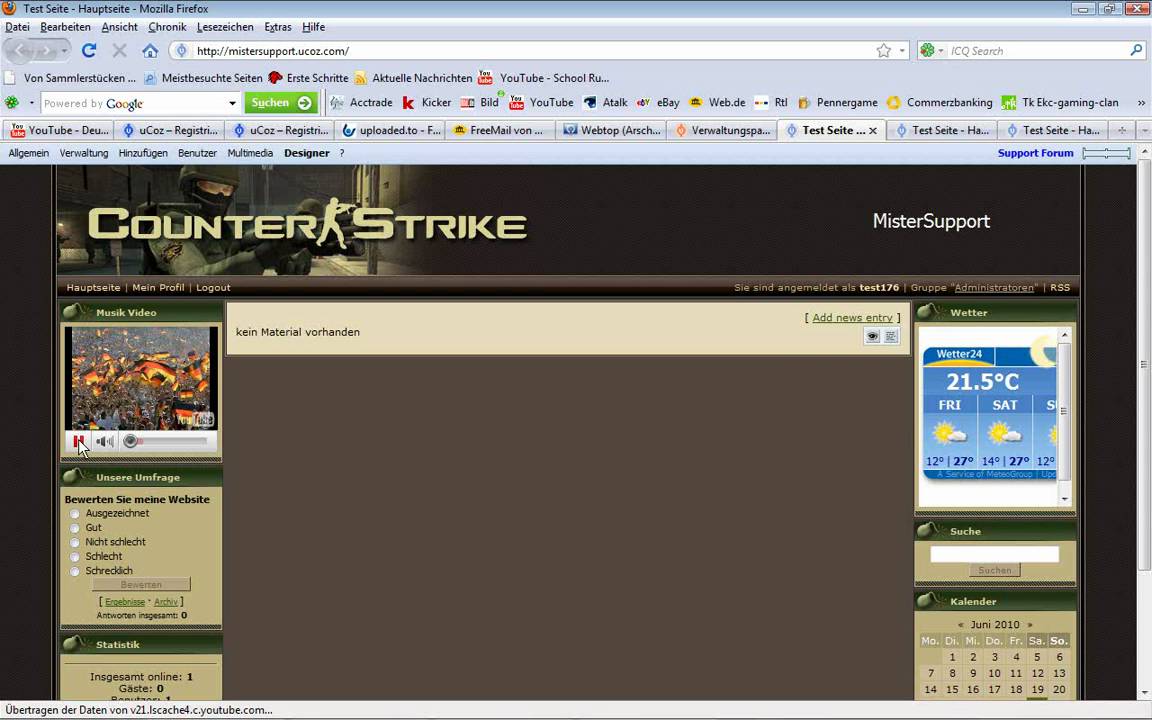The width and height of the screenshot is (1152, 720).
Task: Open a new tab with plus button
Action: [1122, 130]
